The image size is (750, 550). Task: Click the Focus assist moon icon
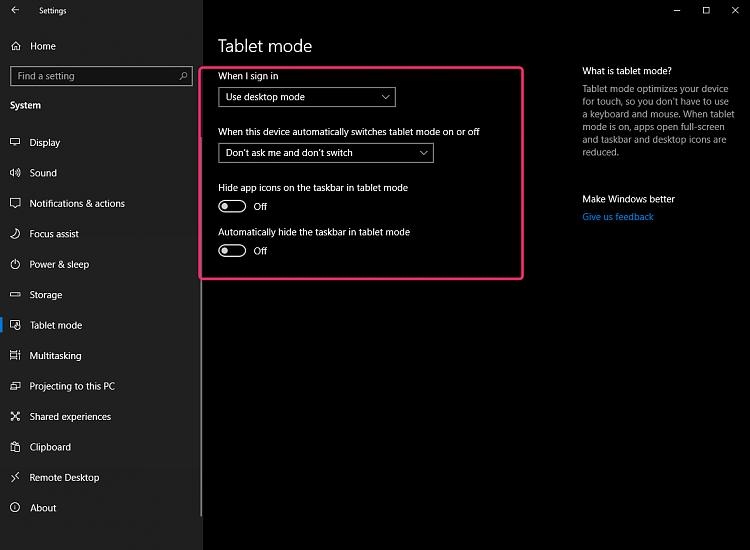click(x=15, y=233)
